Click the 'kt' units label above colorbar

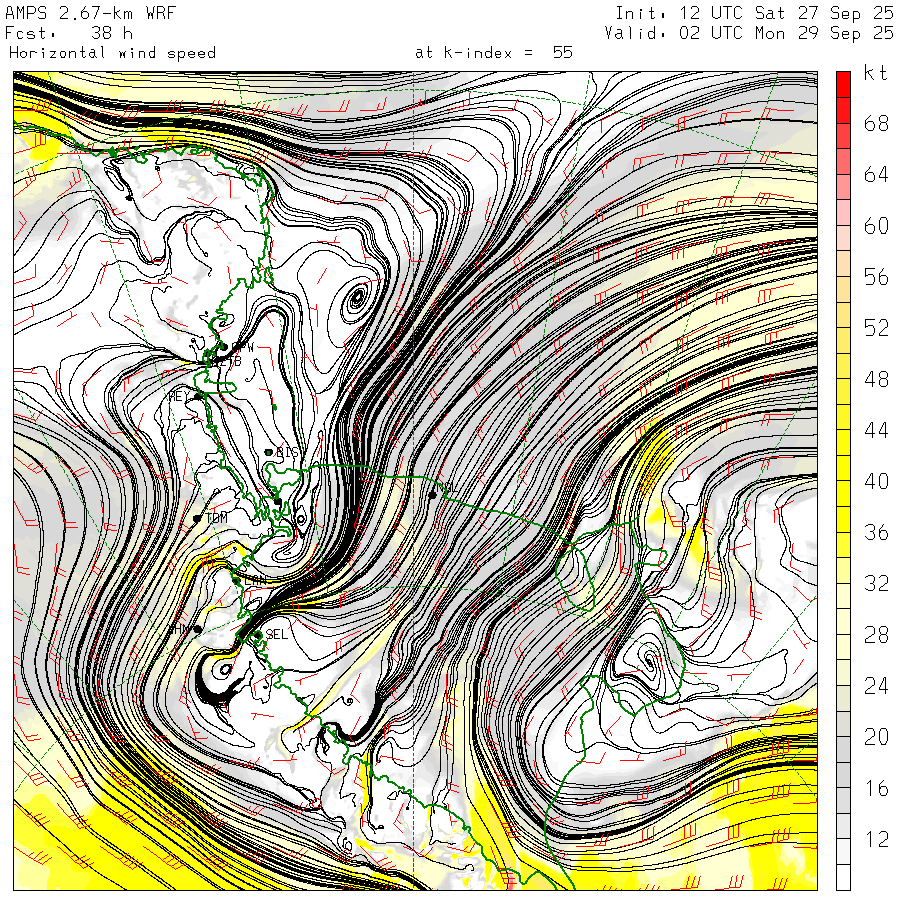tap(876, 74)
